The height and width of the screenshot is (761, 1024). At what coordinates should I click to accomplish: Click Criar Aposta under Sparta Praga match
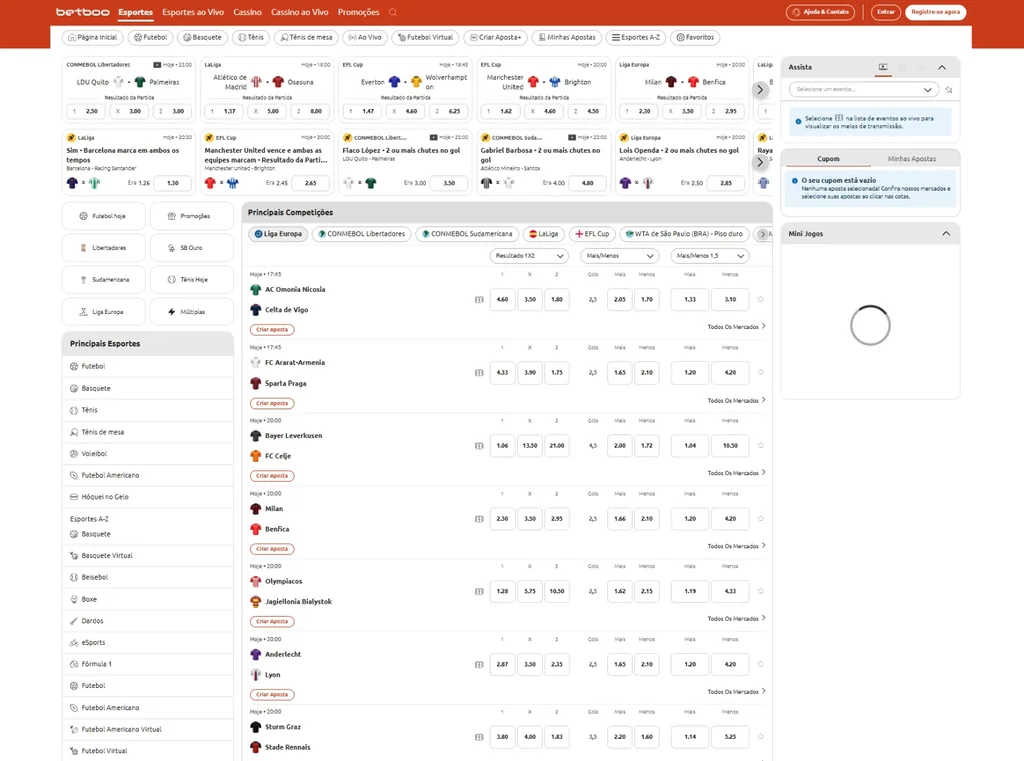[272, 403]
